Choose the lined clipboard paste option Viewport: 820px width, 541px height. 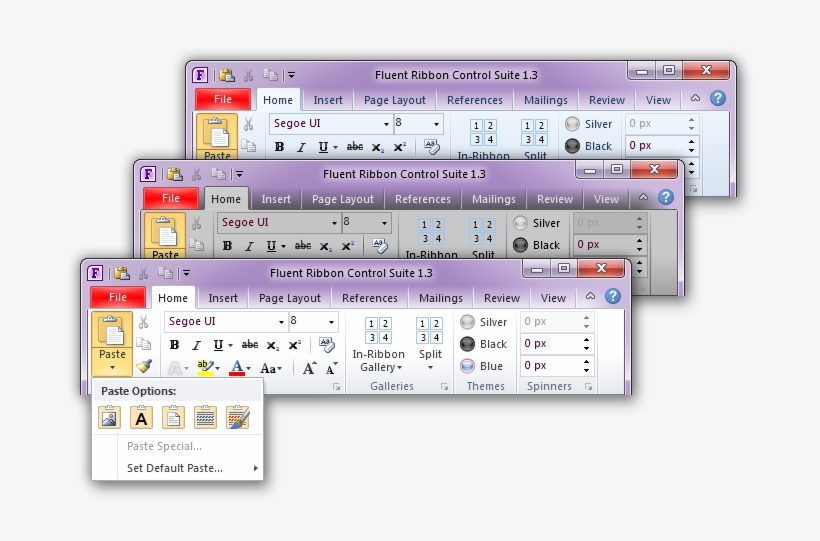[205, 418]
